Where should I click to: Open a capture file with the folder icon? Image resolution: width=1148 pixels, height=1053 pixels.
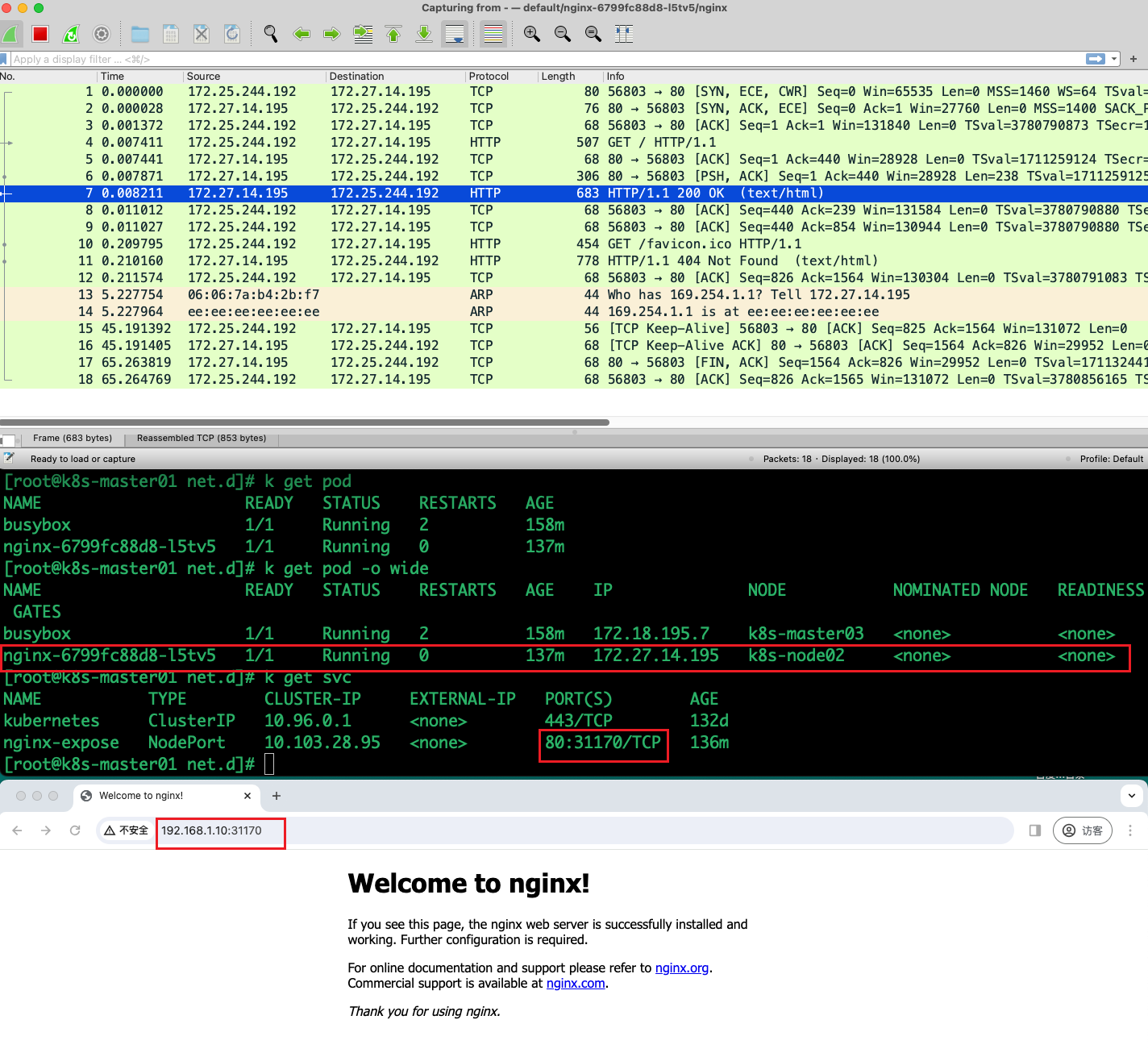click(140, 34)
